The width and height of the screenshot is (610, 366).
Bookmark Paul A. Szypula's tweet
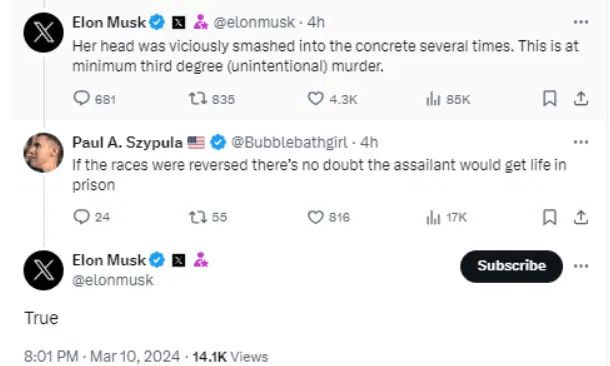pyautogui.click(x=549, y=217)
